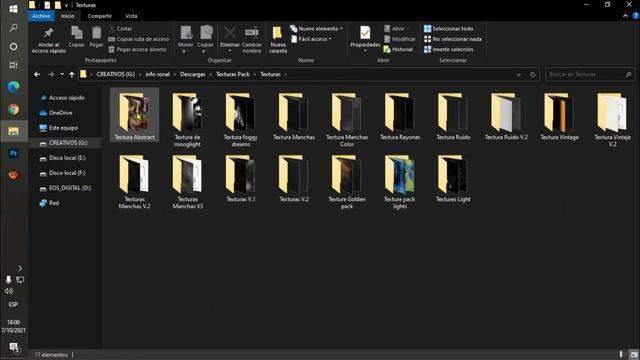Switch to large icons view in status bar
The height and width of the screenshot is (360, 640).
tap(633, 354)
